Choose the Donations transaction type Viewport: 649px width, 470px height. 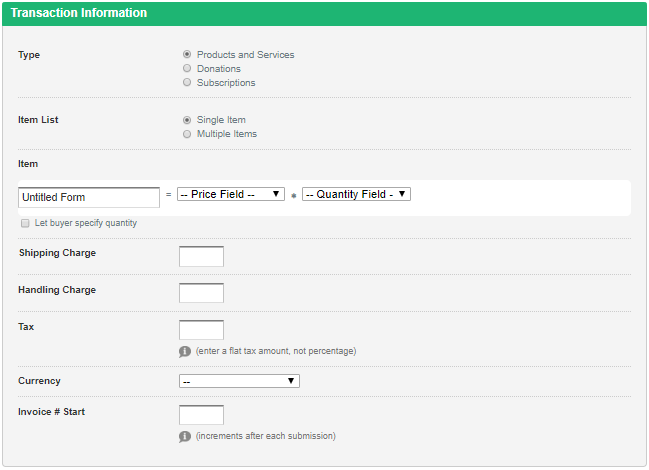(x=187, y=69)
